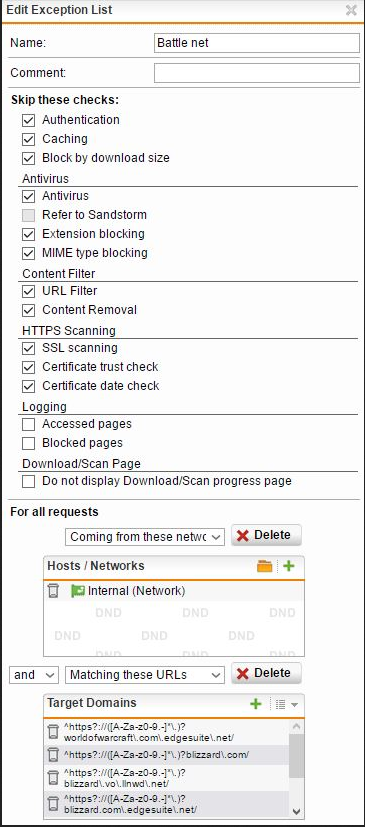Viewport: 365px width, 827px height.
Task: Delete the Matching these URLs condition
Action: click(266, 673)
